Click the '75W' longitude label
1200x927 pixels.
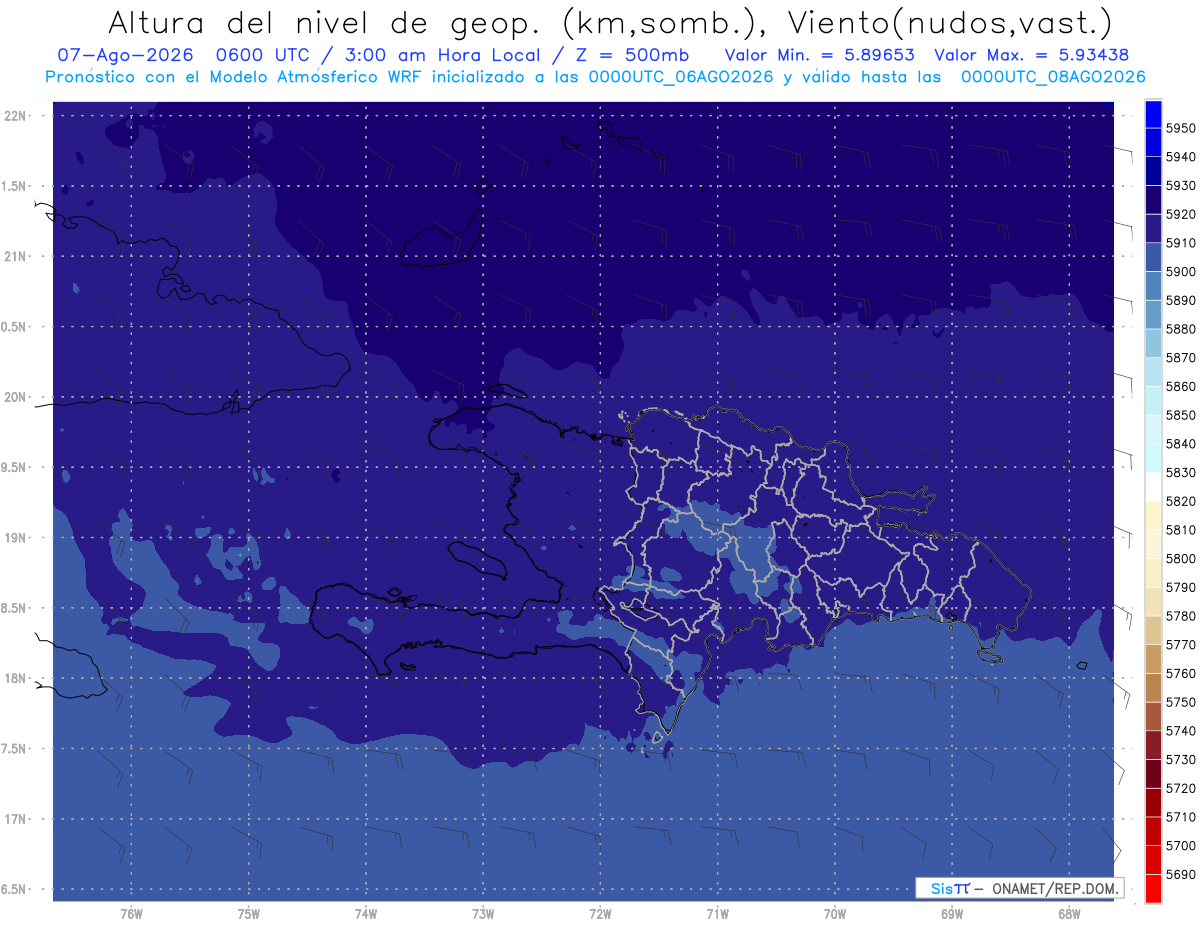(x=249, y=913)
